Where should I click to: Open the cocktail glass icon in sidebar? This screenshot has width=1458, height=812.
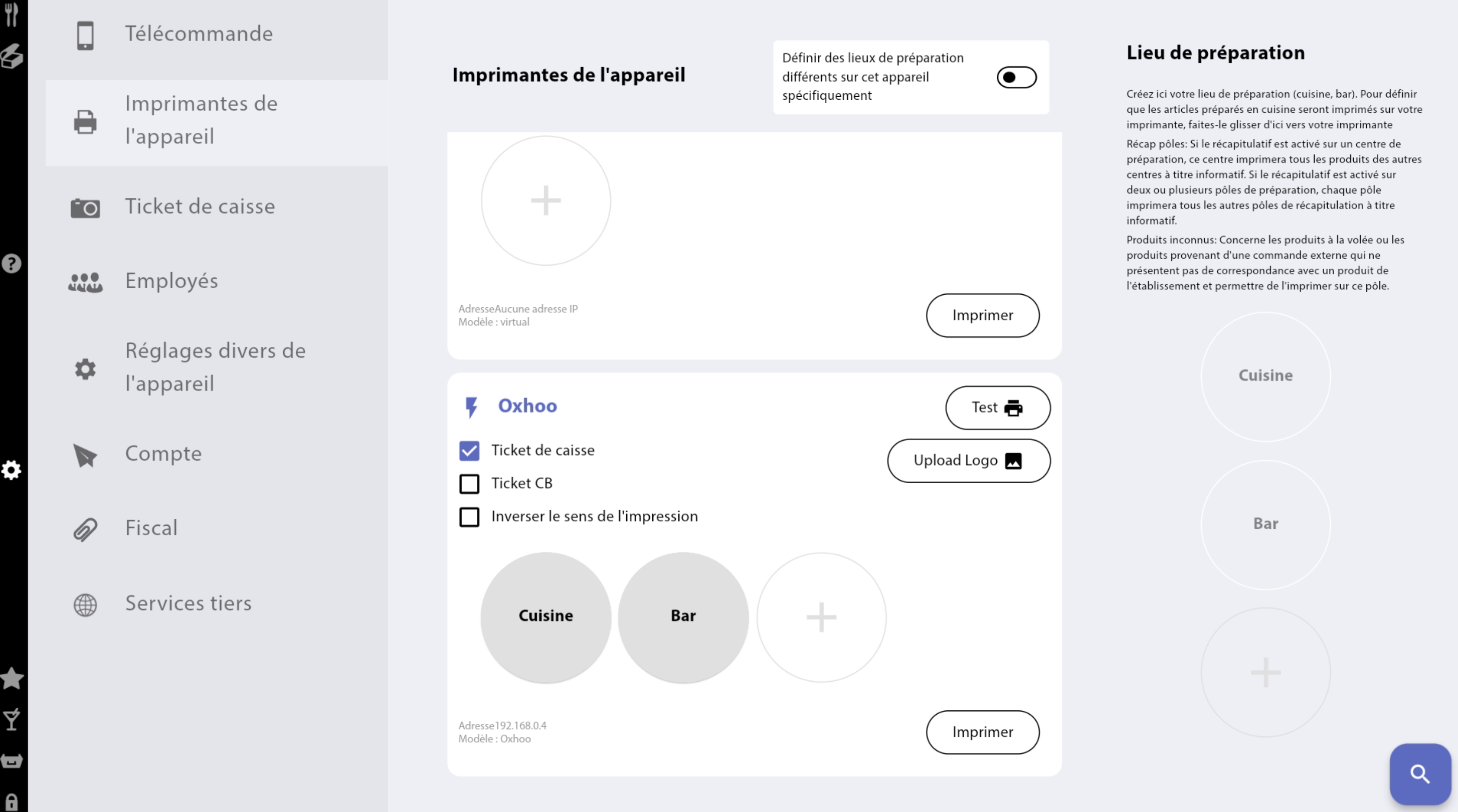[12, 719]
